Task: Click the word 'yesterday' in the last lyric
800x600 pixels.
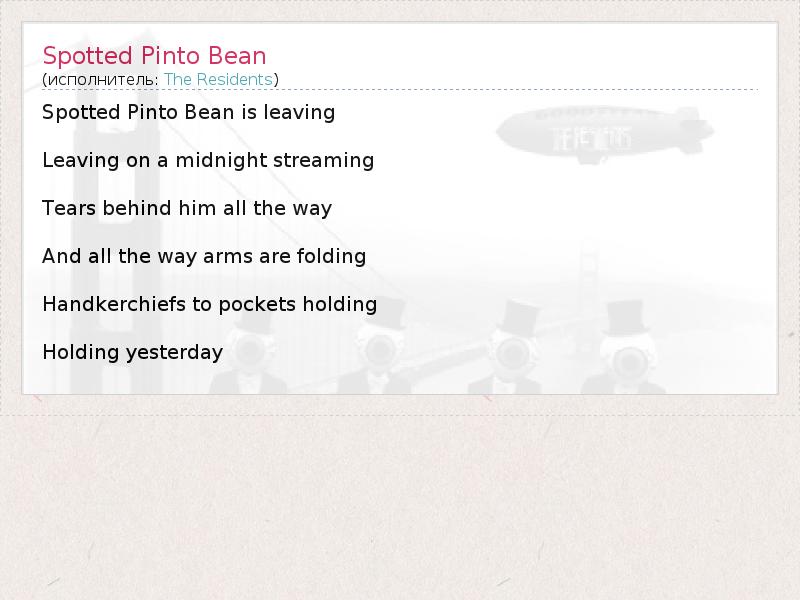Action: 173,352
